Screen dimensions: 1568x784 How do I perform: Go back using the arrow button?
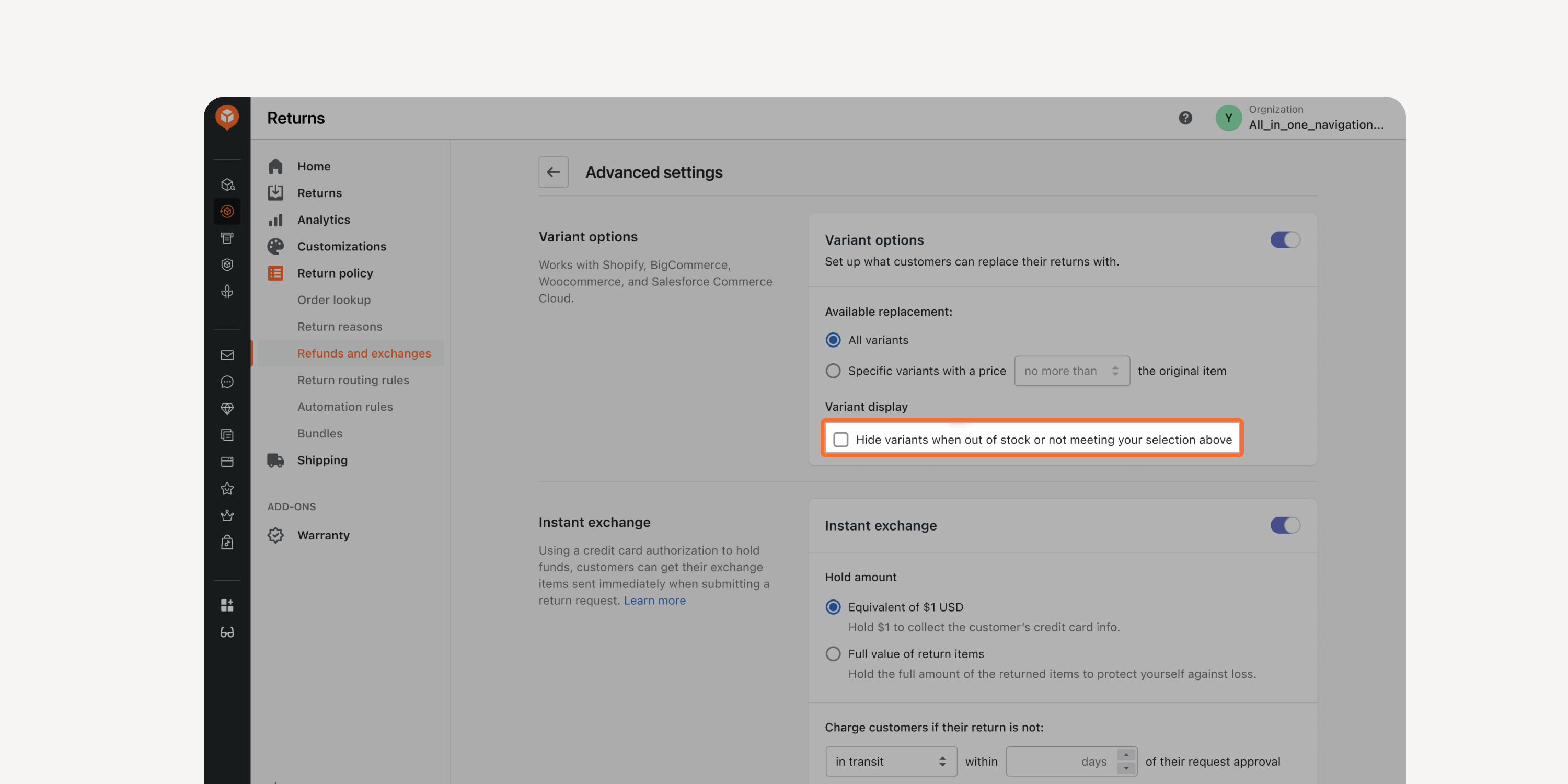[x=554, y=172]
